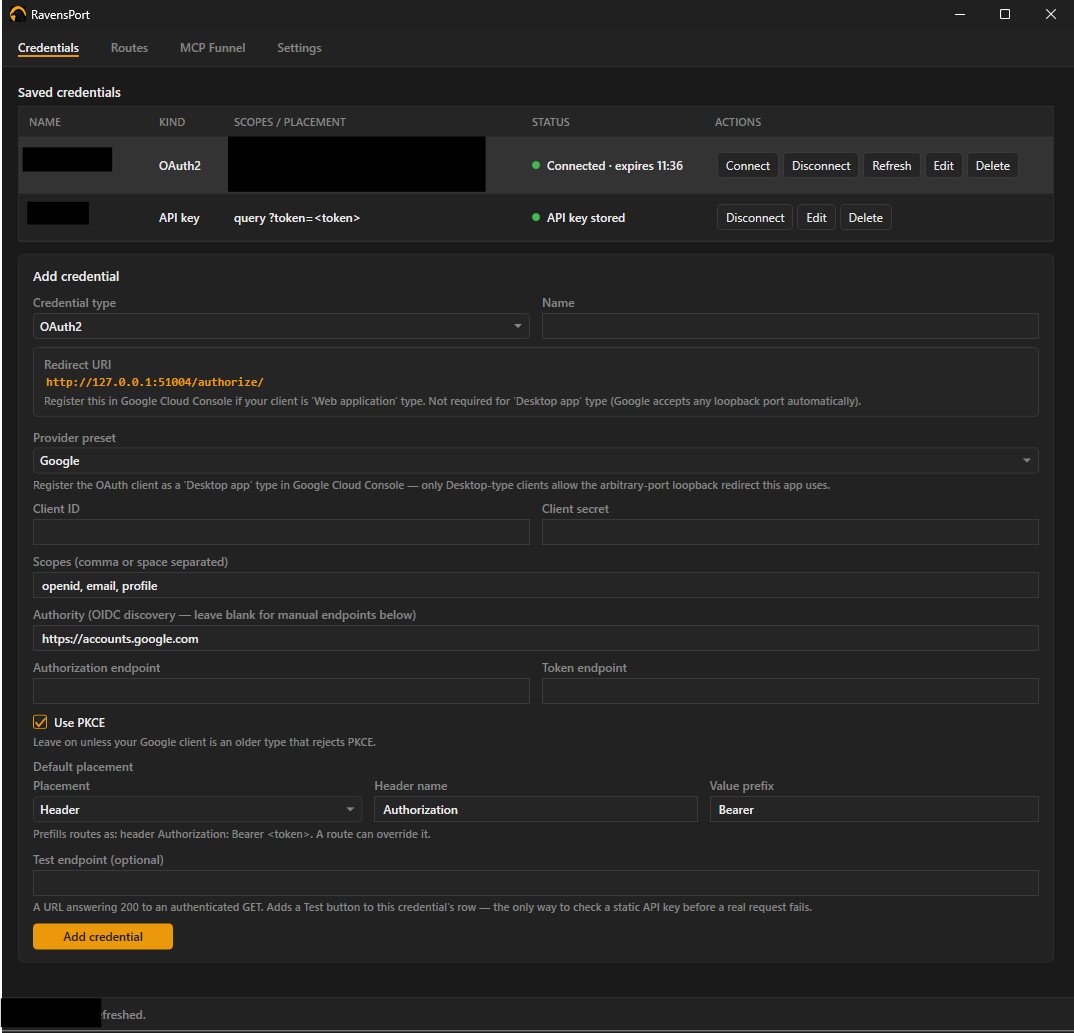
Task: Click the SCOPES / PLACEMENT column header
Action: pos(290,122)
